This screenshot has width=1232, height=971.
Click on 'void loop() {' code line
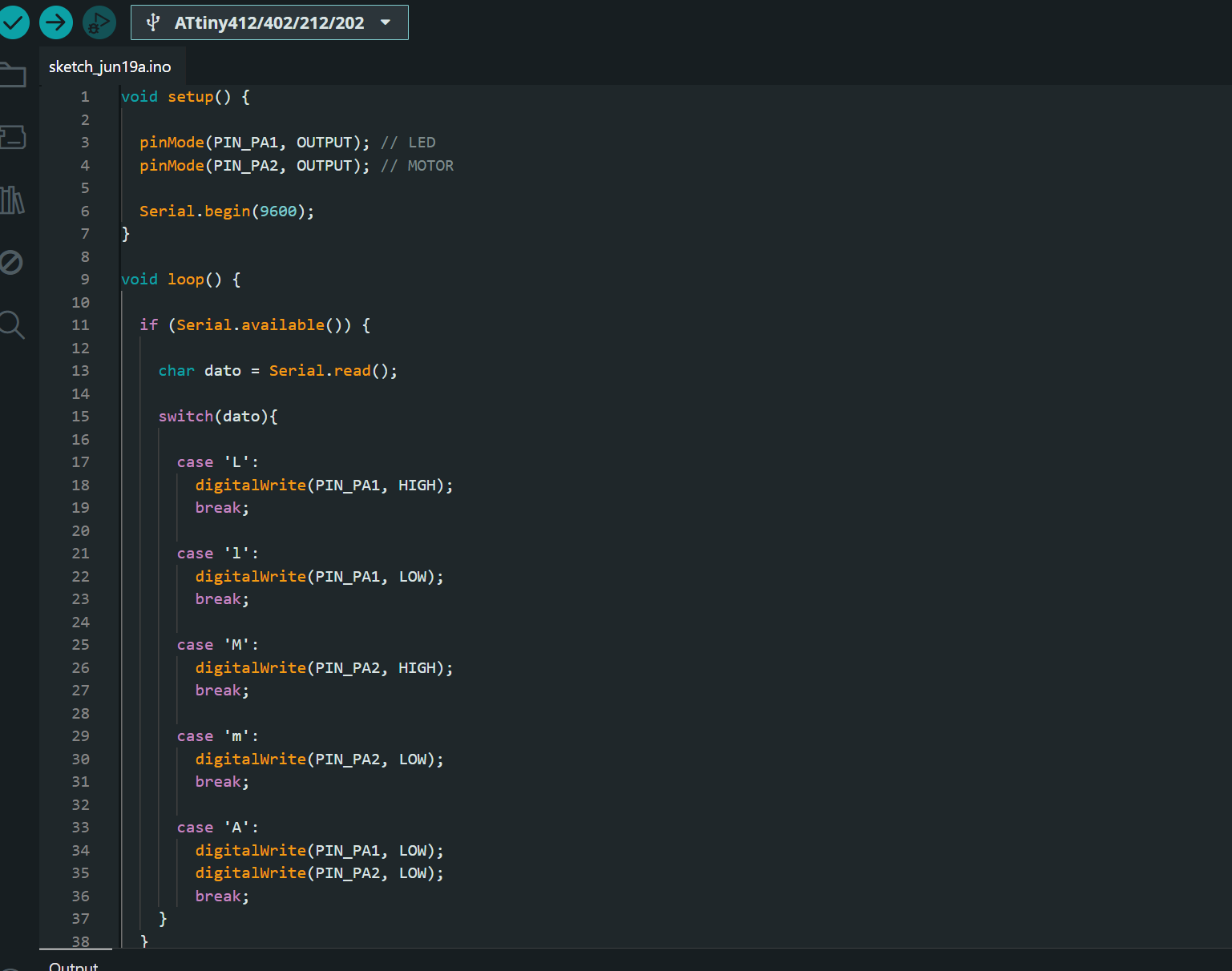pos(181,280)
